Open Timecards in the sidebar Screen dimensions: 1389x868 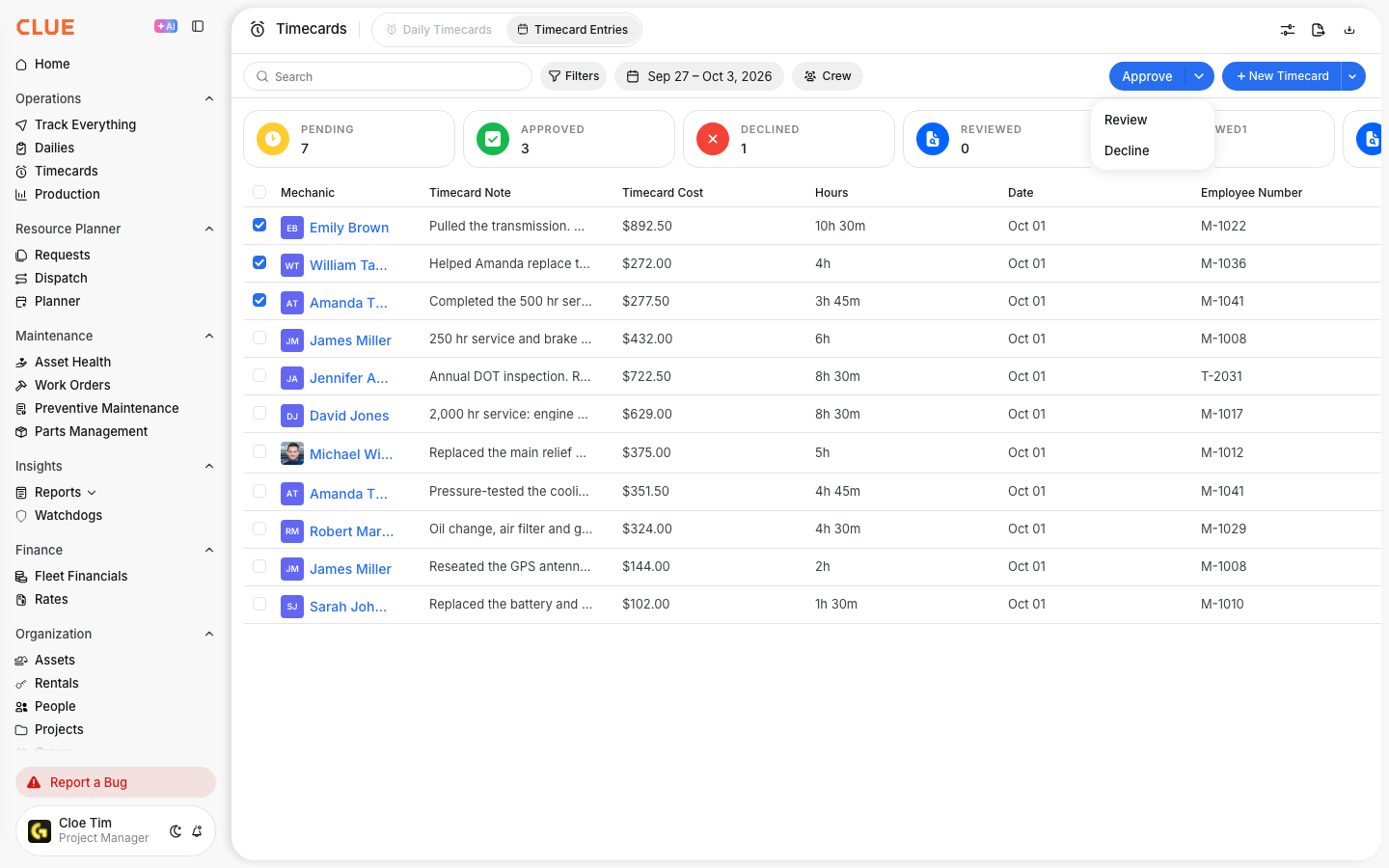[66, 171]
